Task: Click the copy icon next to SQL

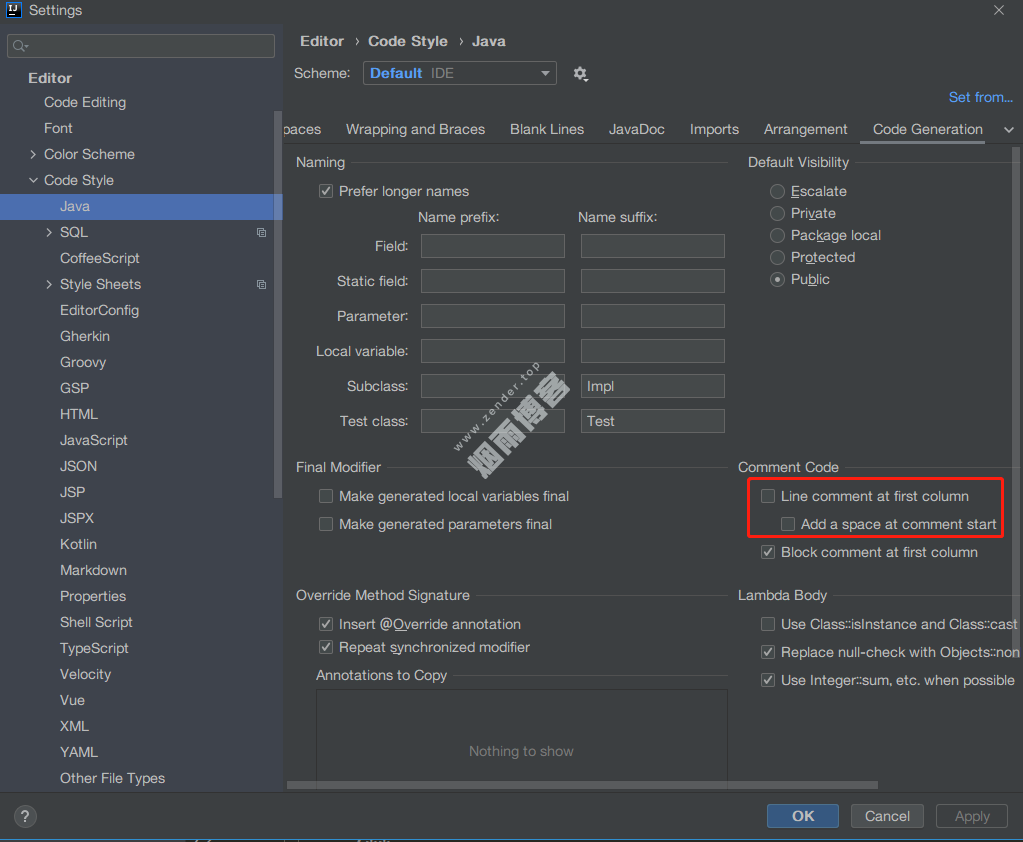Action: (261, 232)
